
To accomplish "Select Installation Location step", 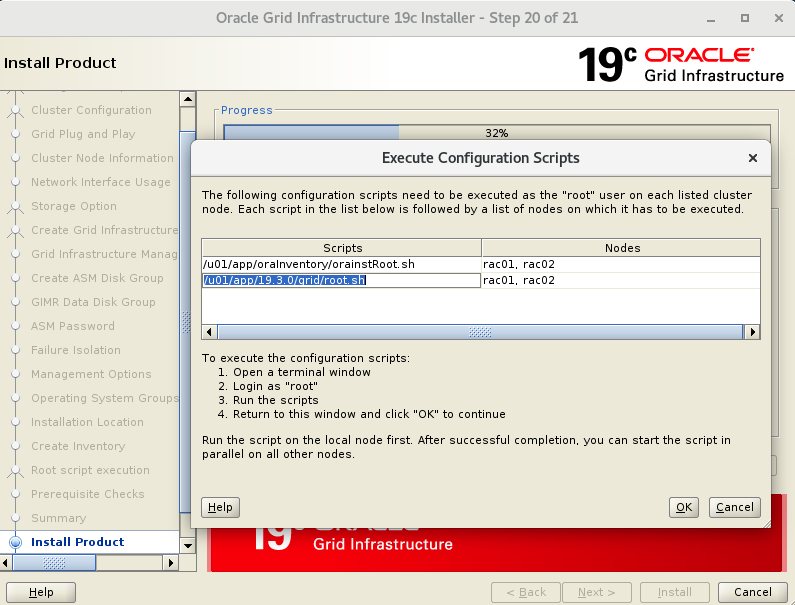I will tap(87, 422).
